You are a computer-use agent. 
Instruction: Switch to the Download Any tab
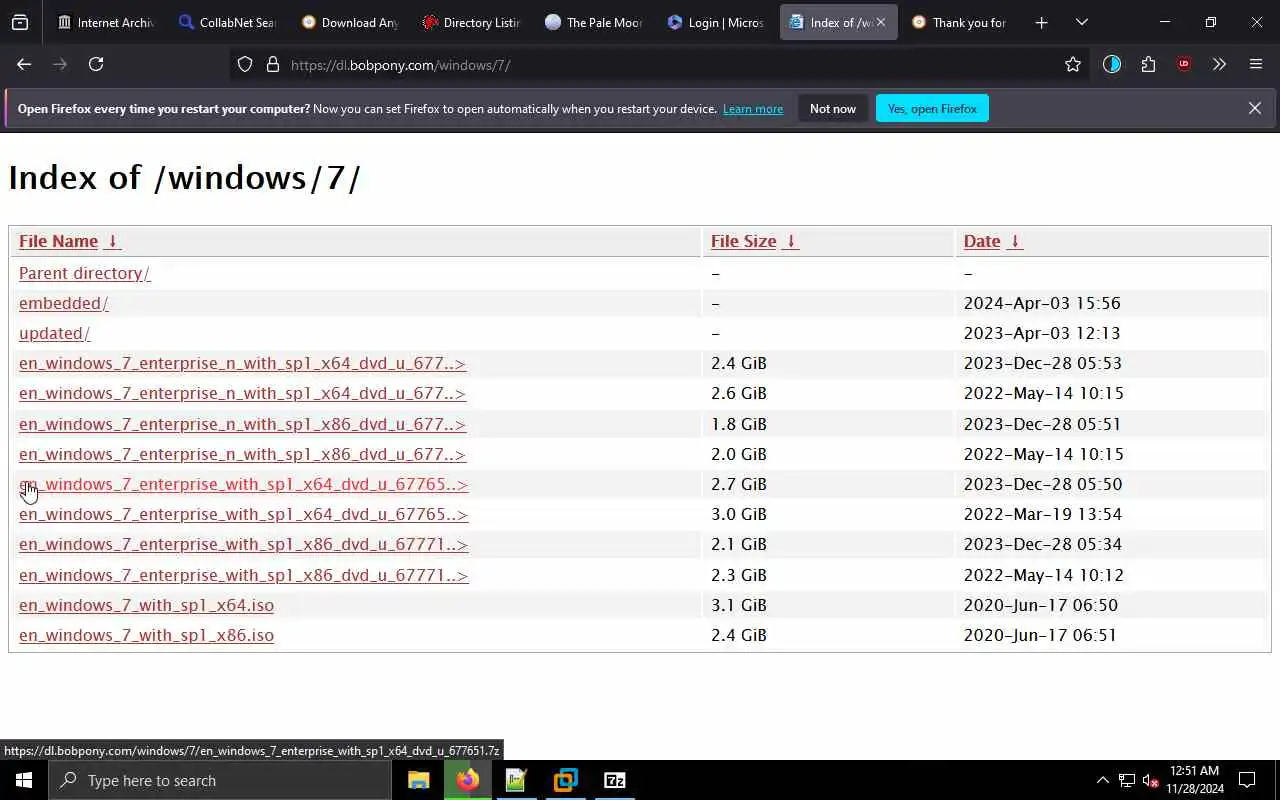tap(350, 22)
